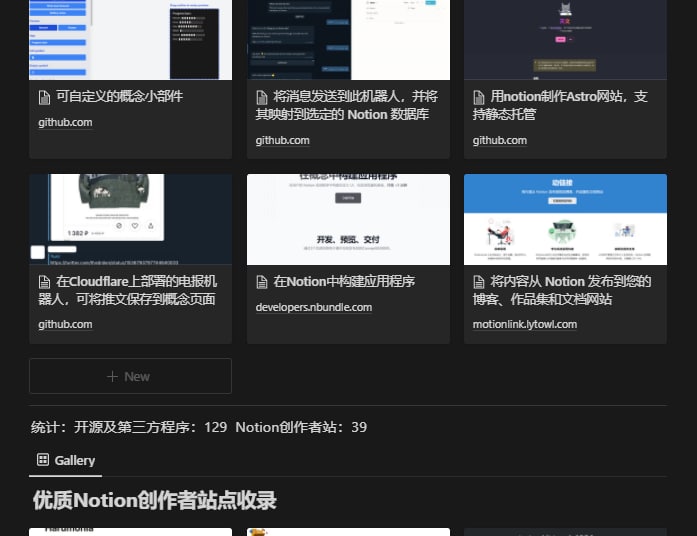The image size is (697, 536).
Task: Open developers.nbundle.com link
Action: [x=314, y=307]
